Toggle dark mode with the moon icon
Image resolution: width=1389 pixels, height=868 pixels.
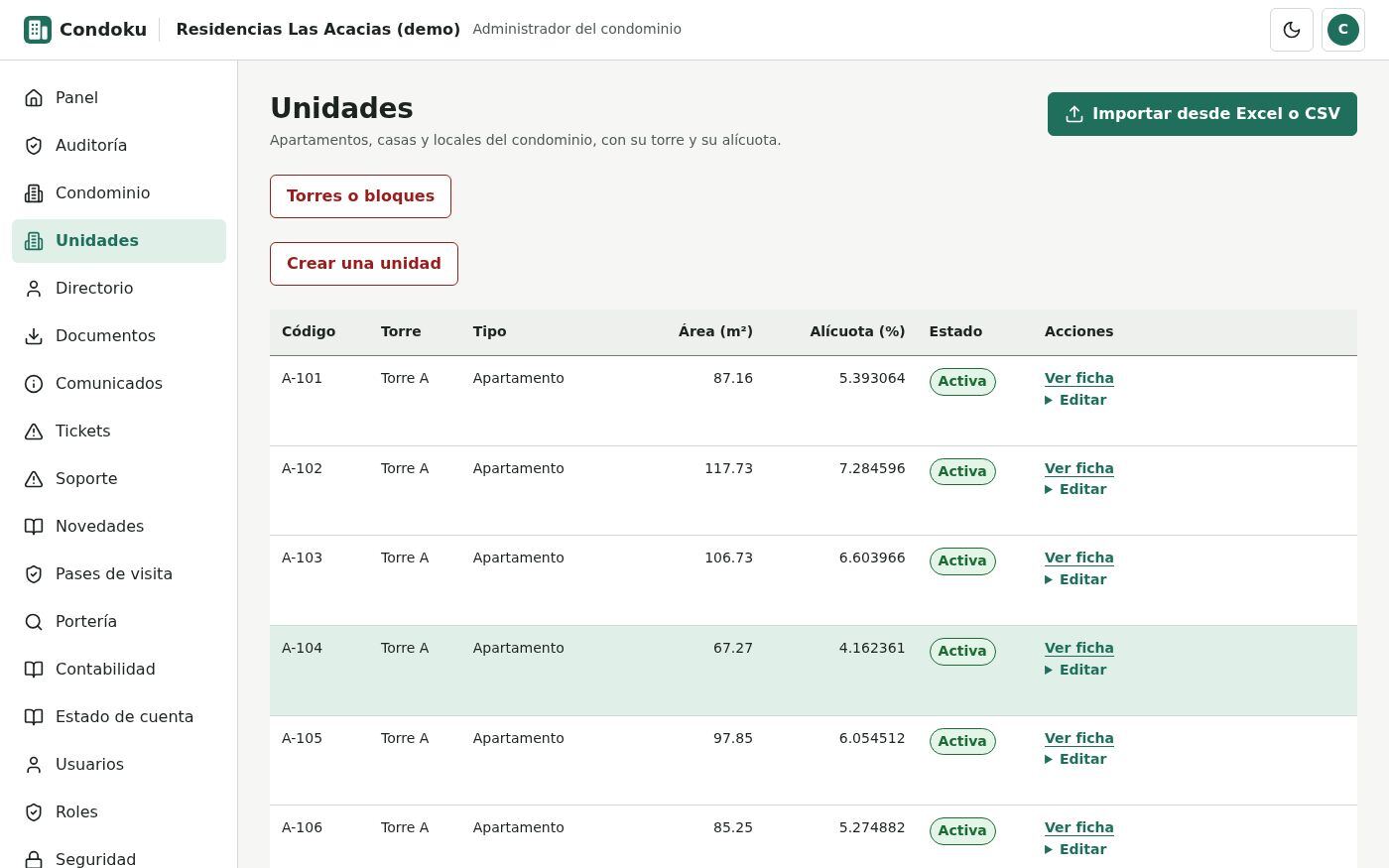coord(1292,30)
